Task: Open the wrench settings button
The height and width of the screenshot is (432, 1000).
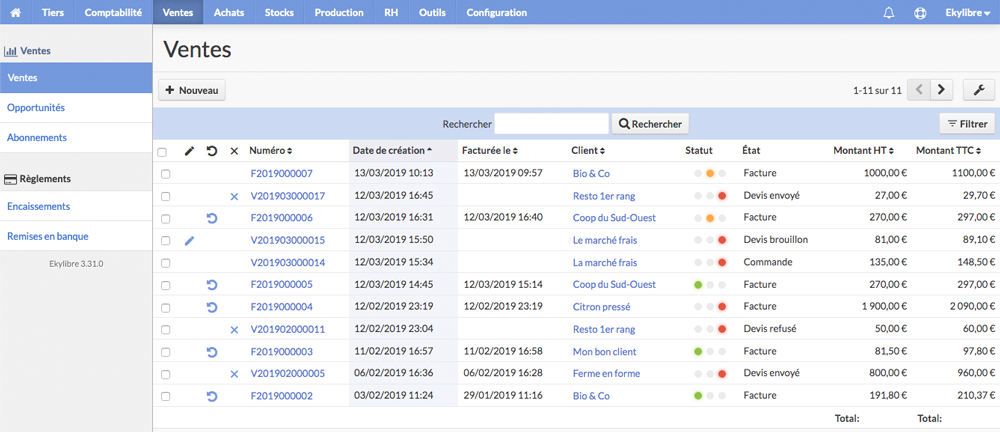Action: tap(979, 90)
